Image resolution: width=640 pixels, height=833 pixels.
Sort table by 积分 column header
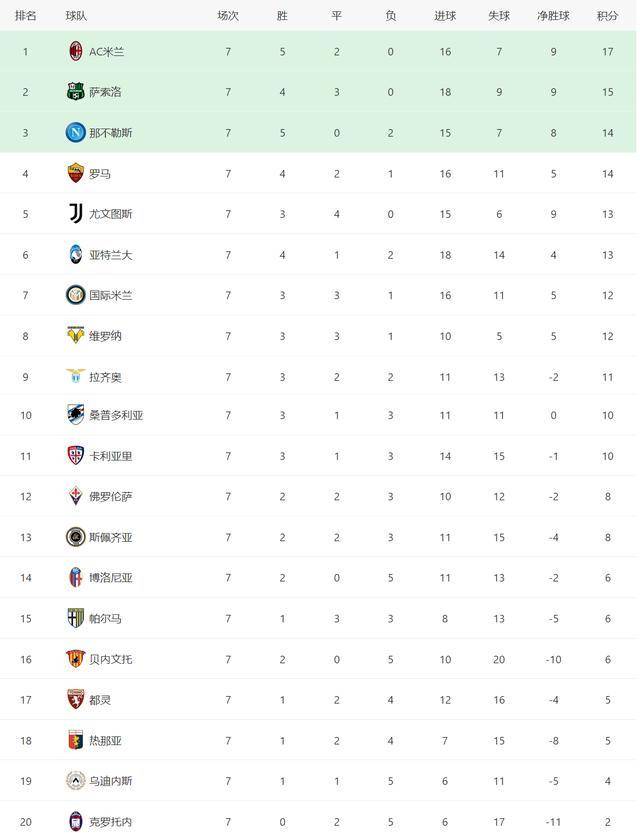tap(607, 16)
